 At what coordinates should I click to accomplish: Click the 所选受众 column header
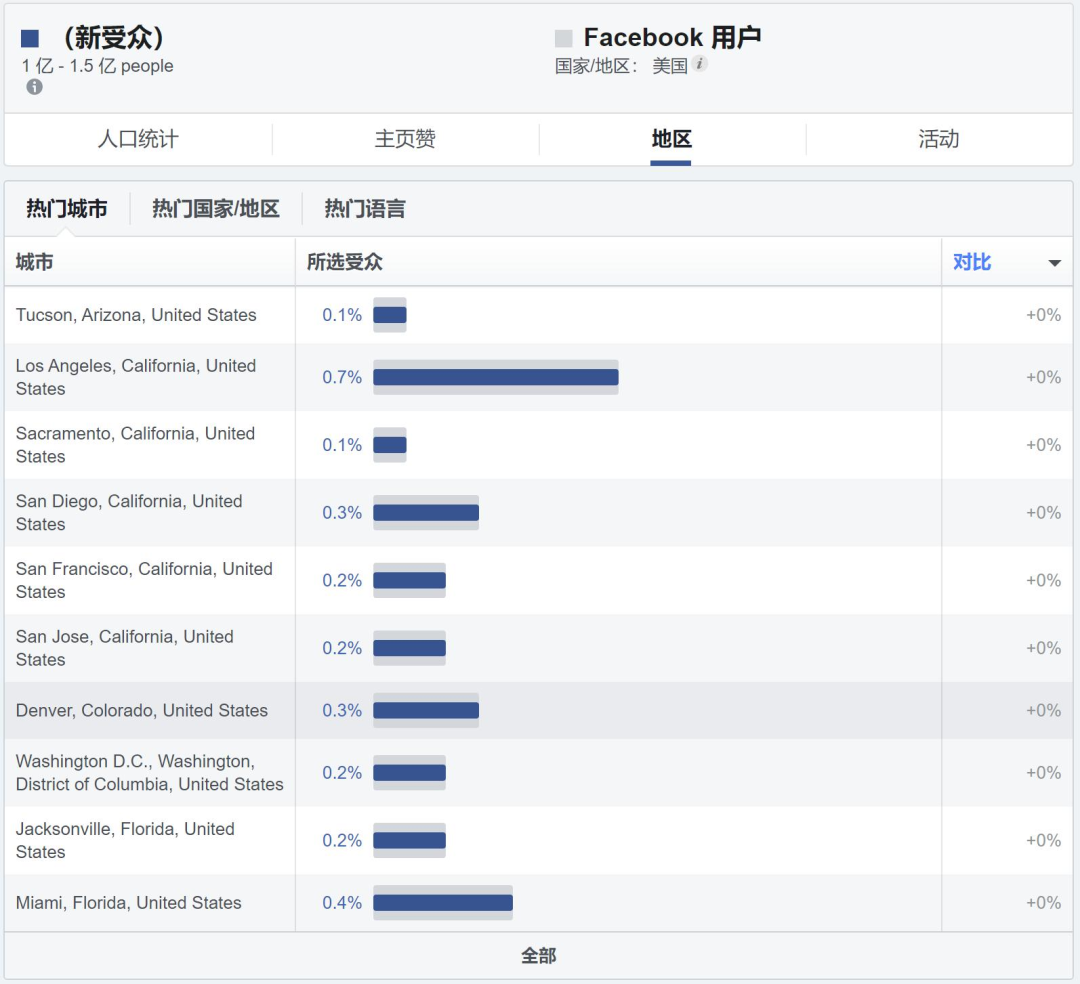pos(345,262)
